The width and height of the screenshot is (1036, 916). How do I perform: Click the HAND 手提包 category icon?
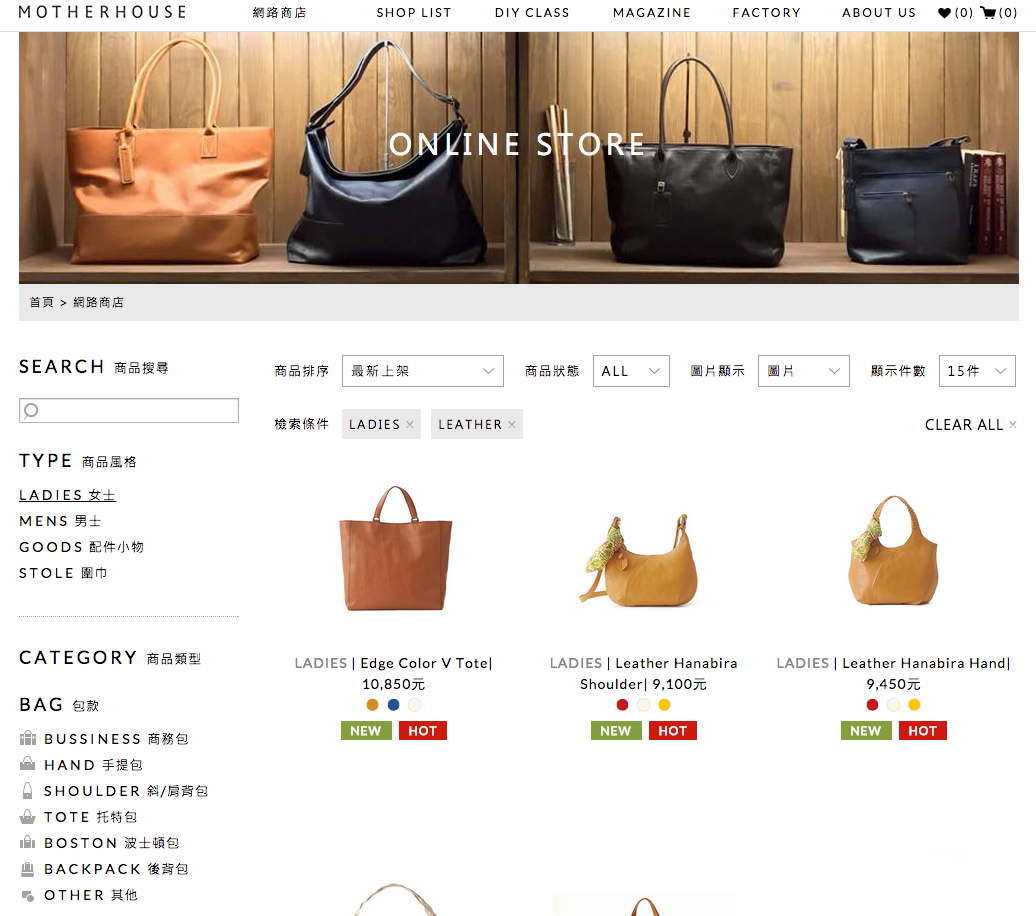tap(28, 764)
